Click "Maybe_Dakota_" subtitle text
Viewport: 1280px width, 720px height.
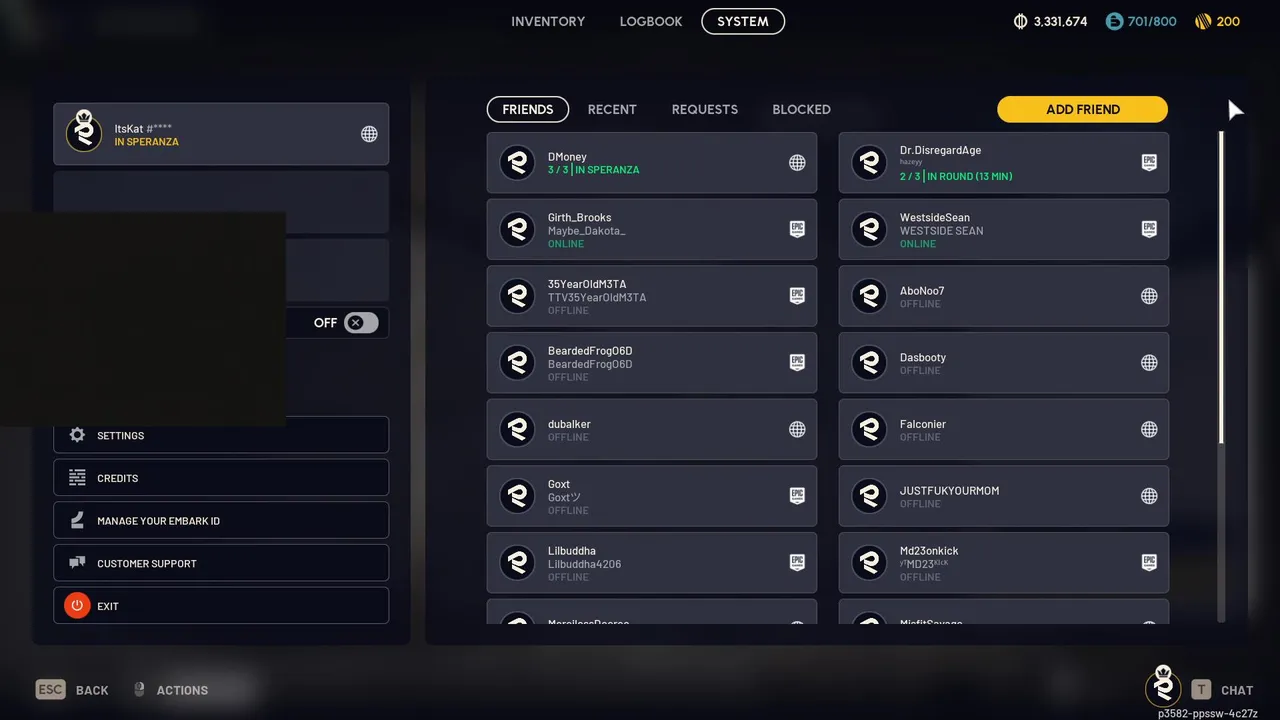click(587, 231)
